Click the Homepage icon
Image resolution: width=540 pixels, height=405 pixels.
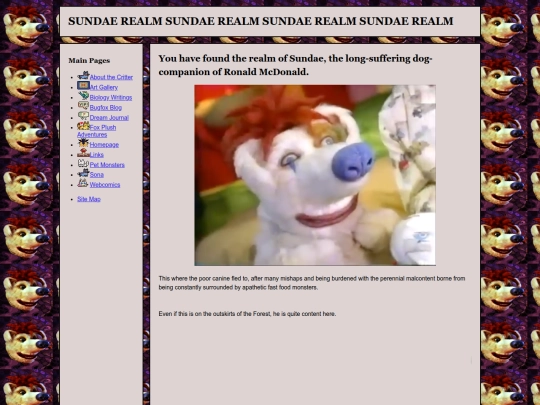pyautogui.click(x=83, y=143)
